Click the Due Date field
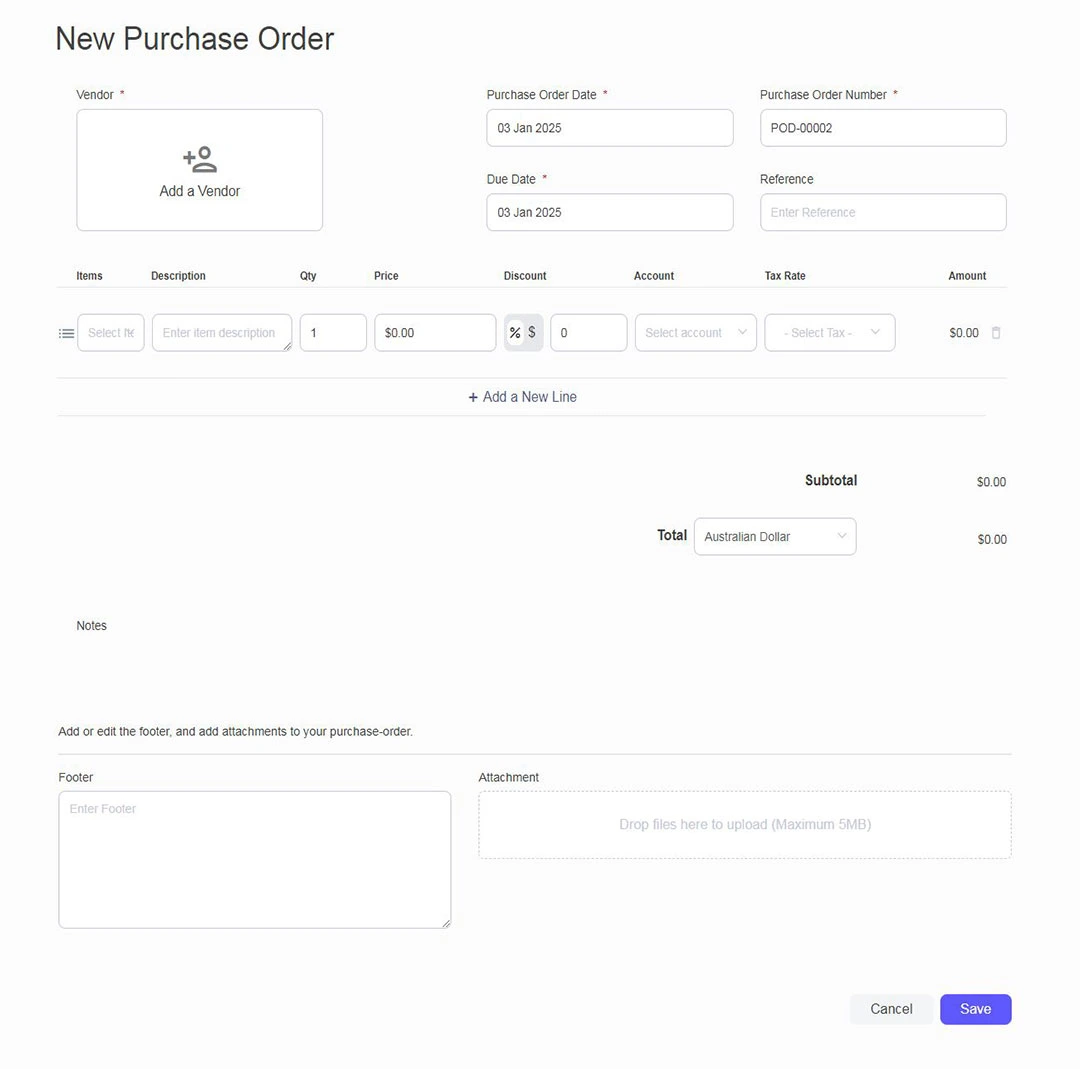The width and height of the screenshot is (1080, 1069). pyautogui.click(x=609, y=212)
